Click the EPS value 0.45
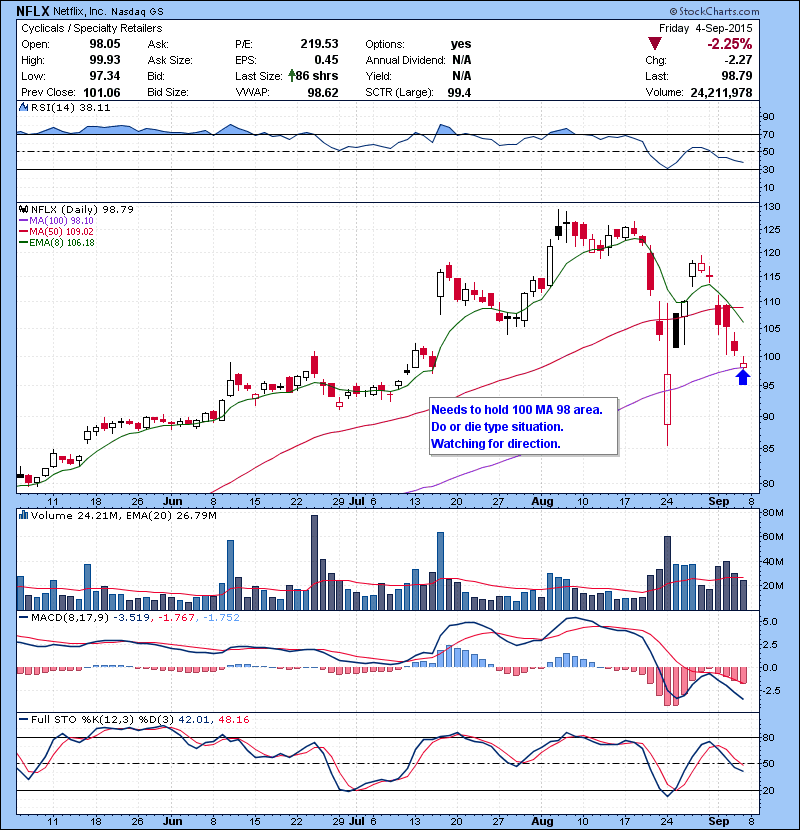The image size is (800, 830). [x=326, y=60]
